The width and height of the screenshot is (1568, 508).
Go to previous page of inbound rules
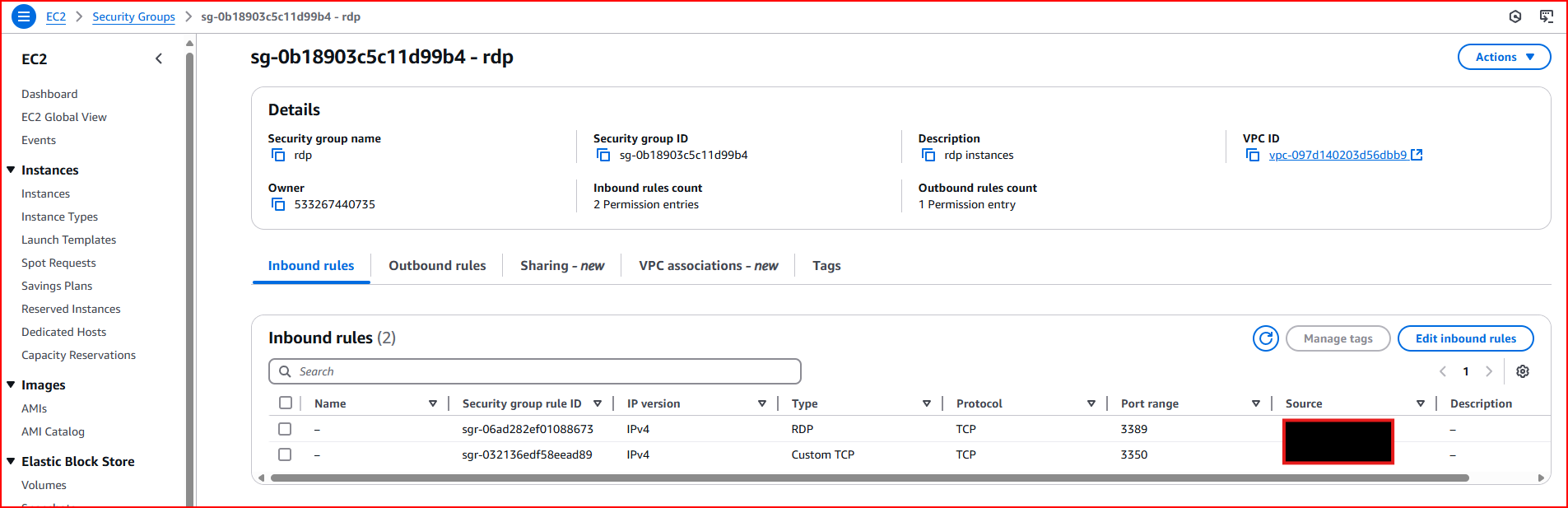pyautogui.click(x=1443, y=371)
